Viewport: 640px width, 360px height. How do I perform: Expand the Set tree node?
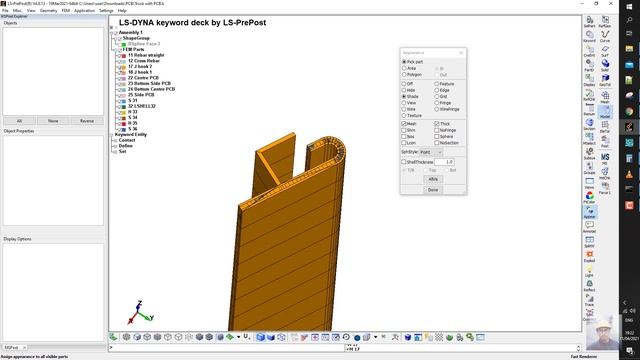[116, 152]
